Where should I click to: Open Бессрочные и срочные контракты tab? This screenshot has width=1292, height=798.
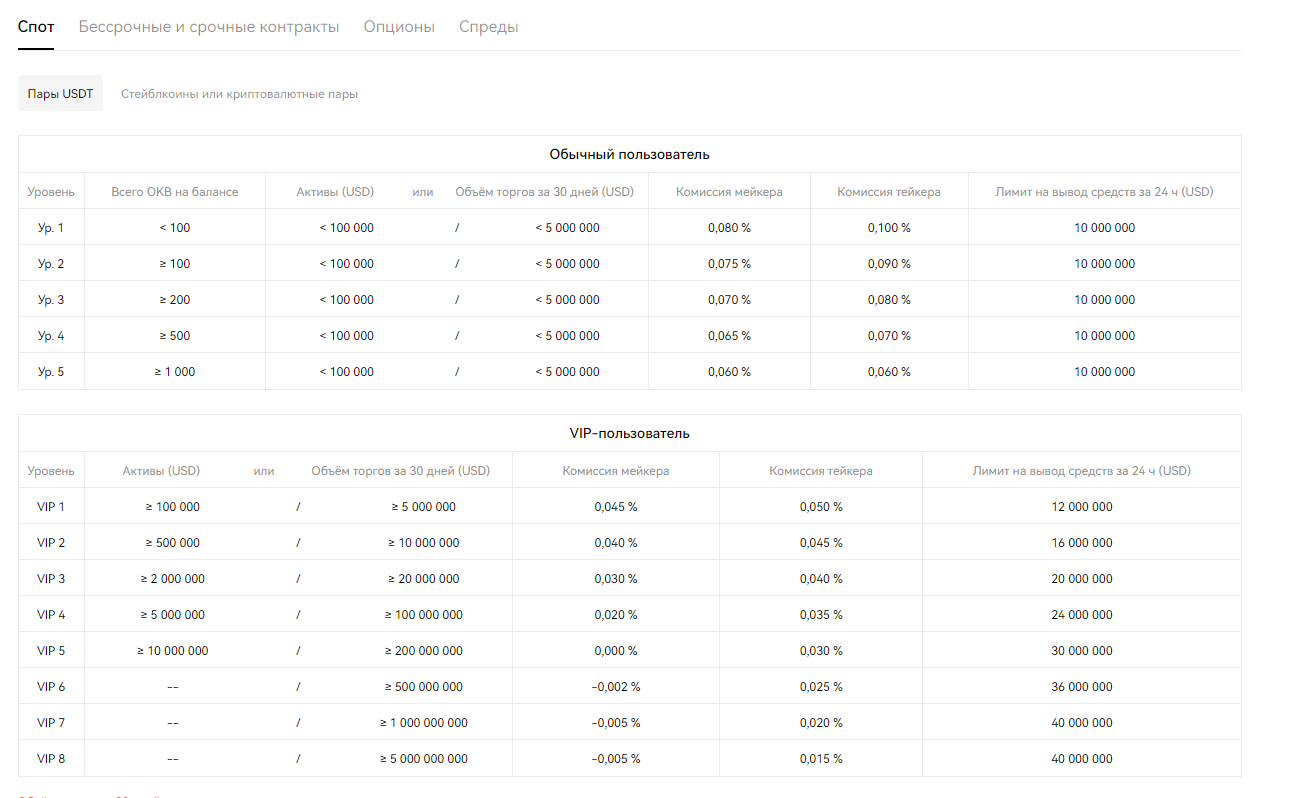[209, 27]
